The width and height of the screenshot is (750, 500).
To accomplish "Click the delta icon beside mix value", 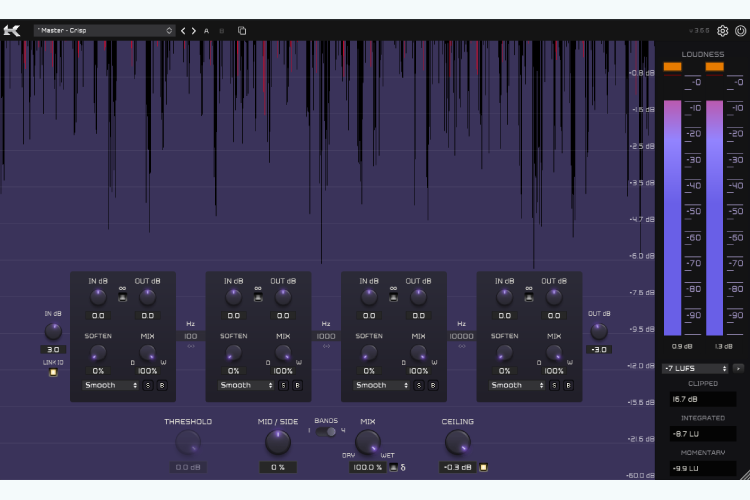I will tap(403, 467).
